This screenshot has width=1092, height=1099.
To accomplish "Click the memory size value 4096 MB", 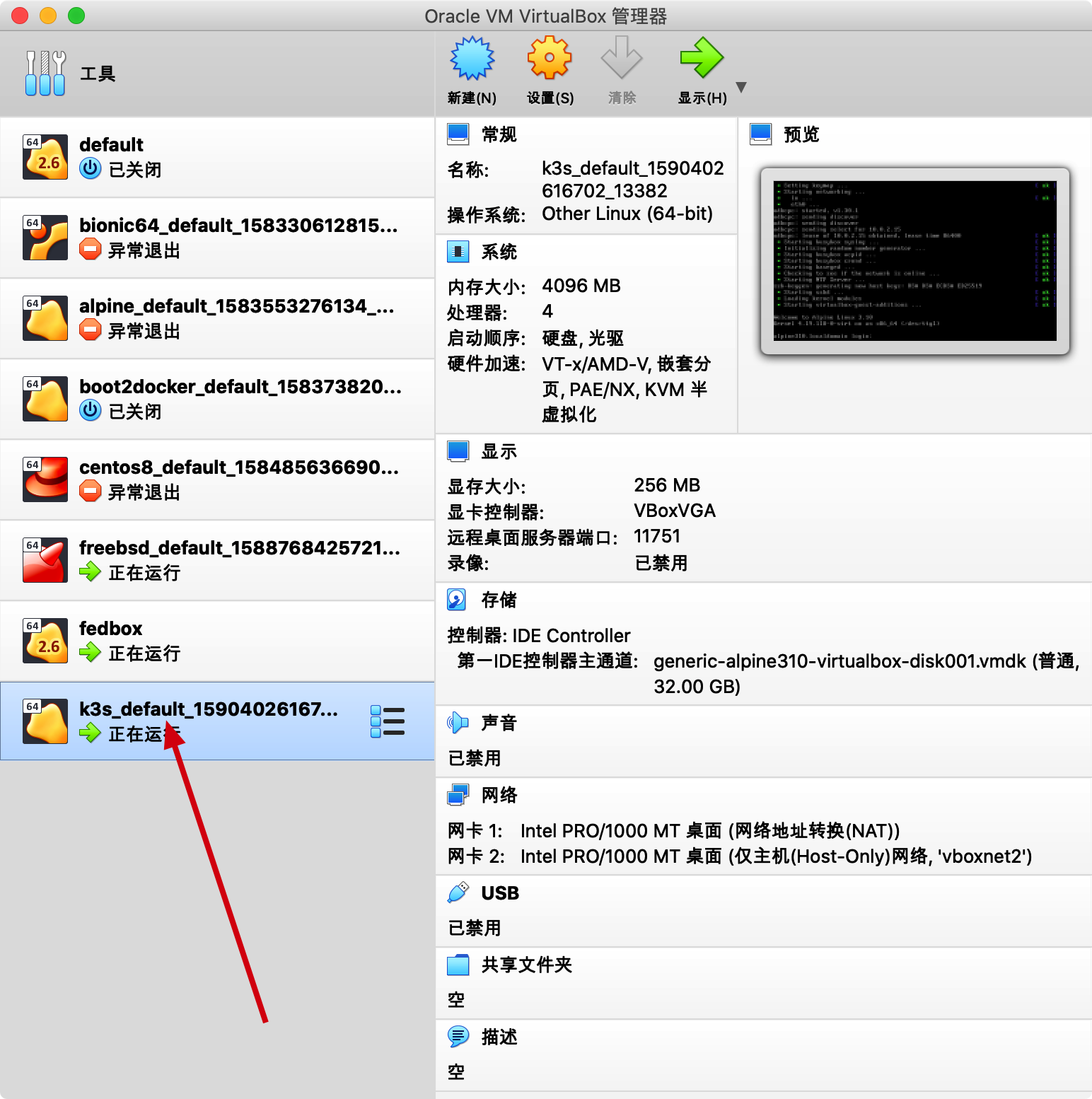I will point(581,286).
